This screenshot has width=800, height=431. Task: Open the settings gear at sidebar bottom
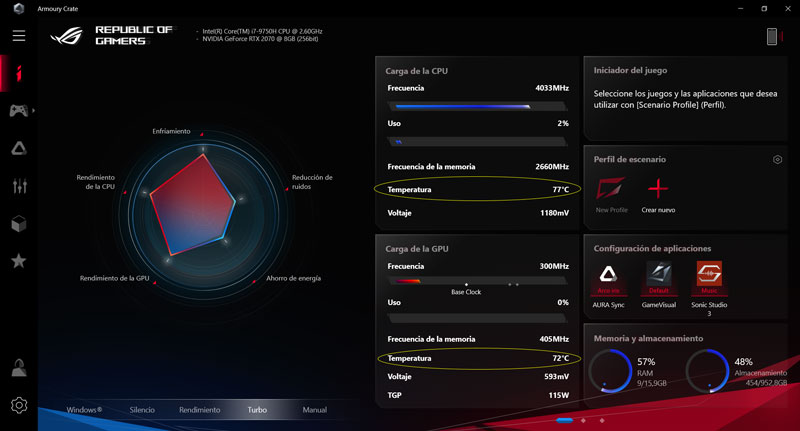(x=18, y=405)
